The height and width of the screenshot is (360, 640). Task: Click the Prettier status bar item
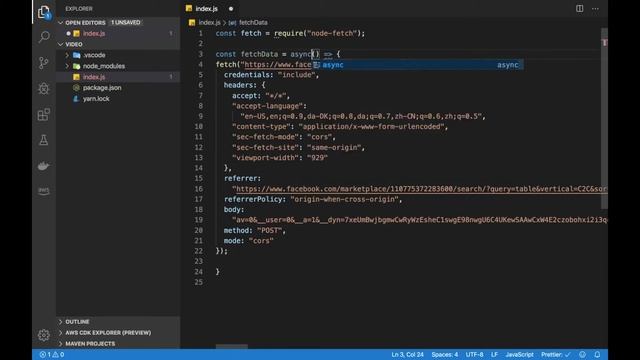coord(556,355)
